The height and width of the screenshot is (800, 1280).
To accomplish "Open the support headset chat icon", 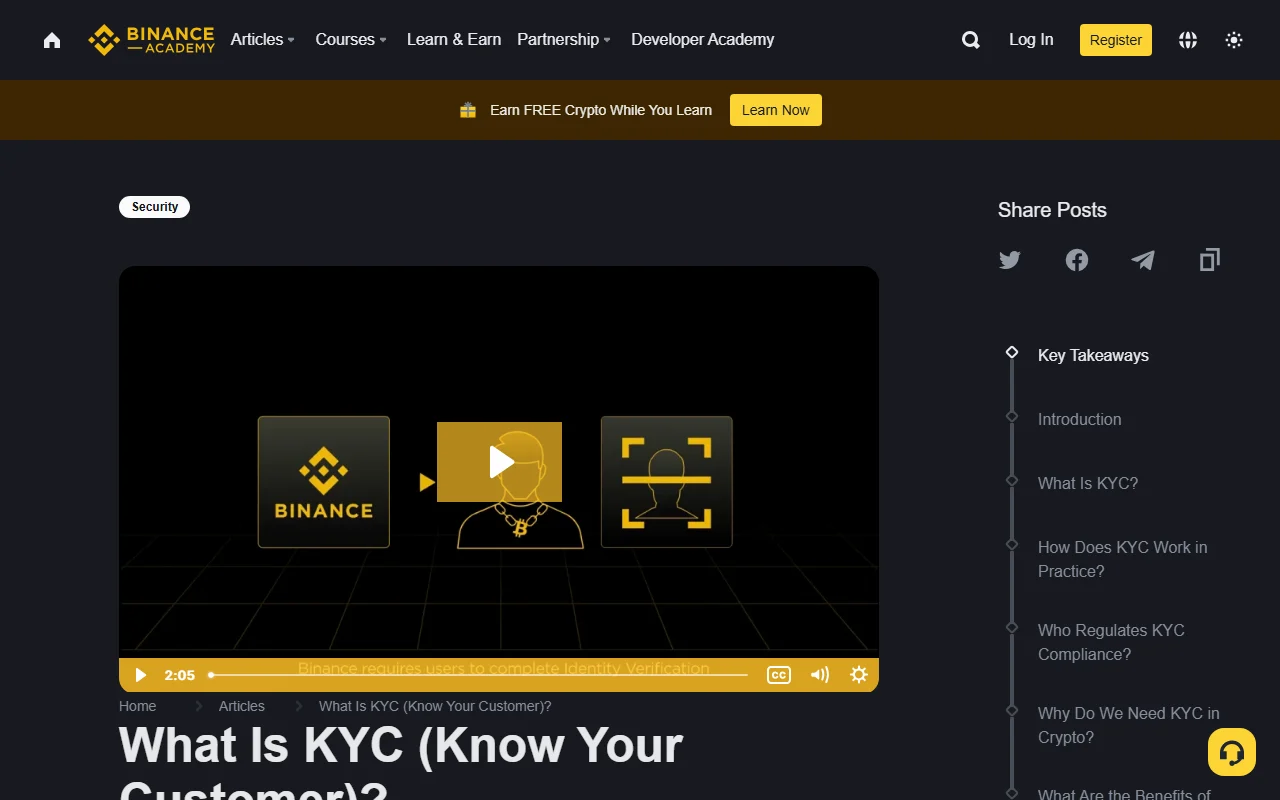I will [1232, 752].
